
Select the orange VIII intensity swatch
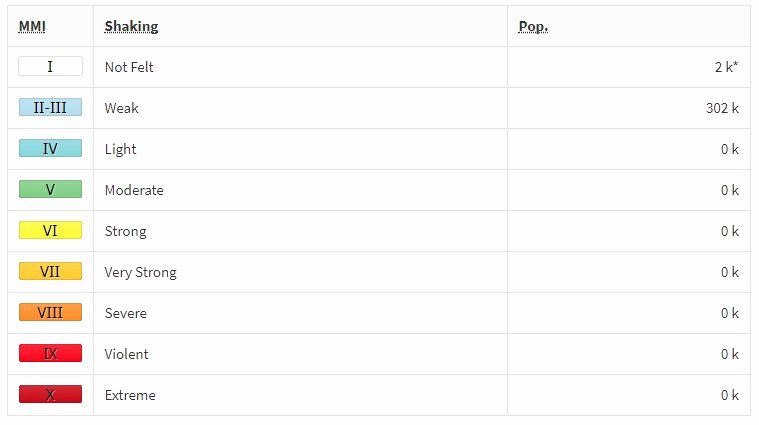[x=50, y=312]
